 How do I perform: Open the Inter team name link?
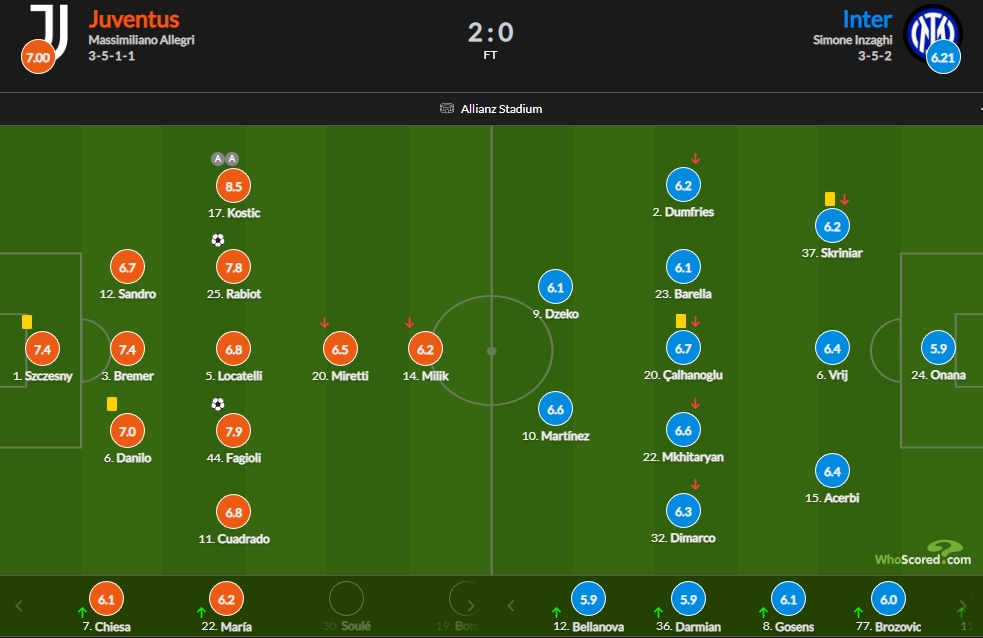click(867, 19)
